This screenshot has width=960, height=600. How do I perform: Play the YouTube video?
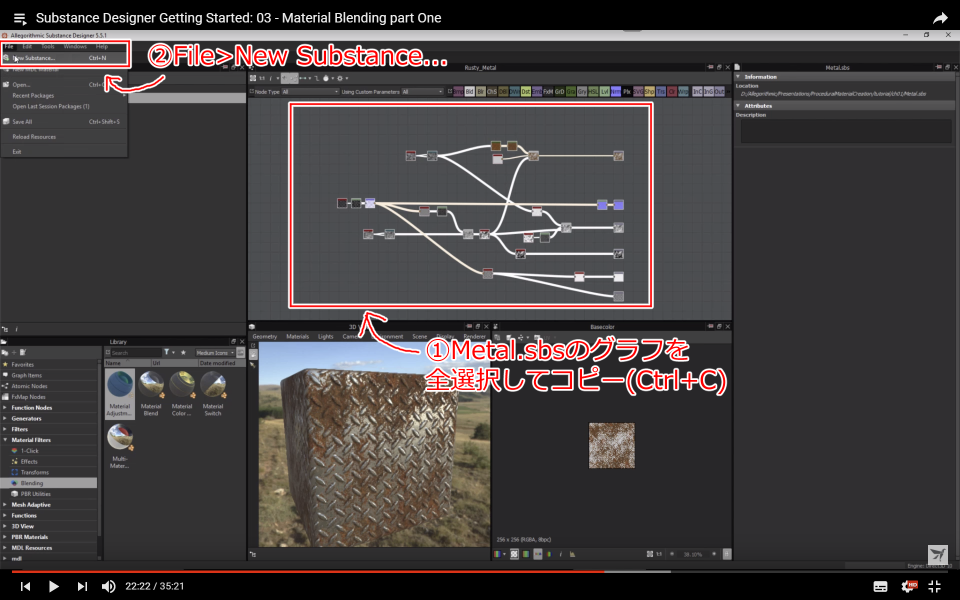(x=53, y=587)
